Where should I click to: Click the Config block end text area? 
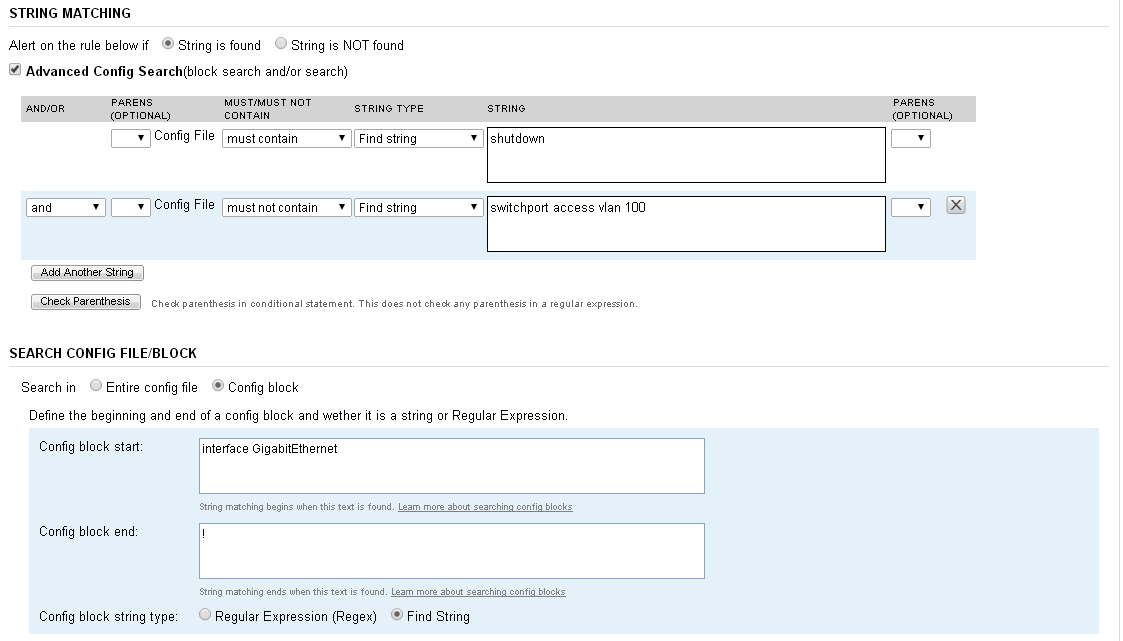tap(452, 551)
